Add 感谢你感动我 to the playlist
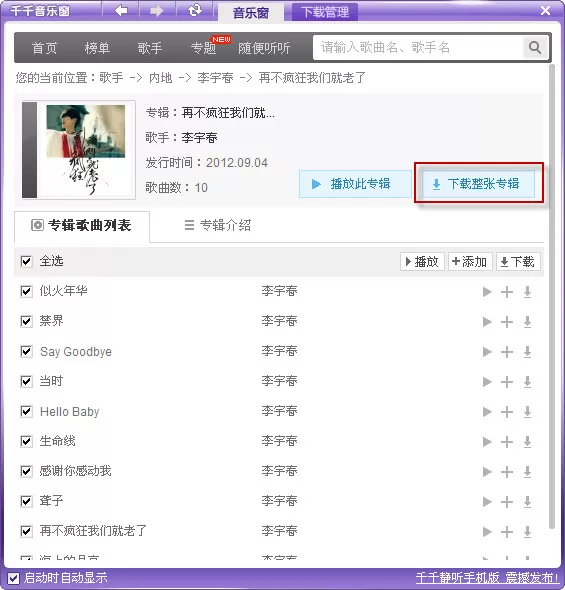The image size is (565, 590). tap(507, 472)
